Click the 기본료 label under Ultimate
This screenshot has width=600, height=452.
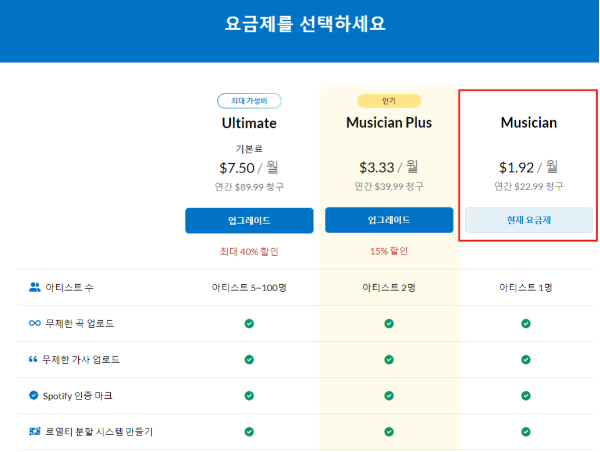pos(249,148)
